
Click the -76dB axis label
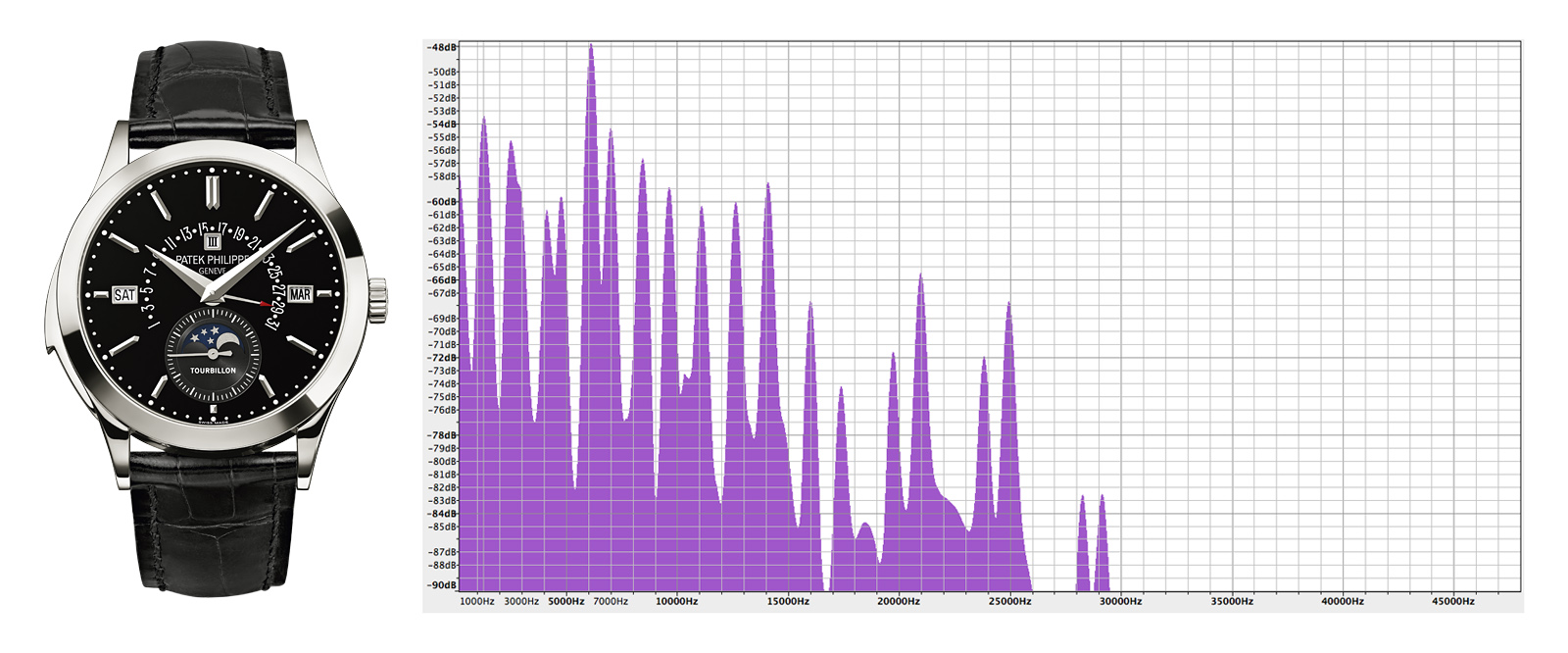[x=443, y=410]
